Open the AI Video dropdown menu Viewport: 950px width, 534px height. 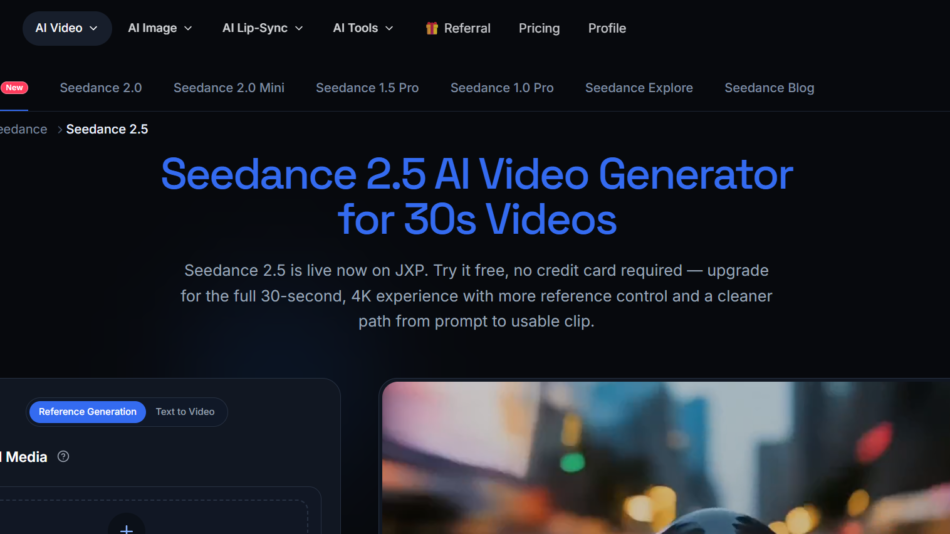click(x=67, y=28)
